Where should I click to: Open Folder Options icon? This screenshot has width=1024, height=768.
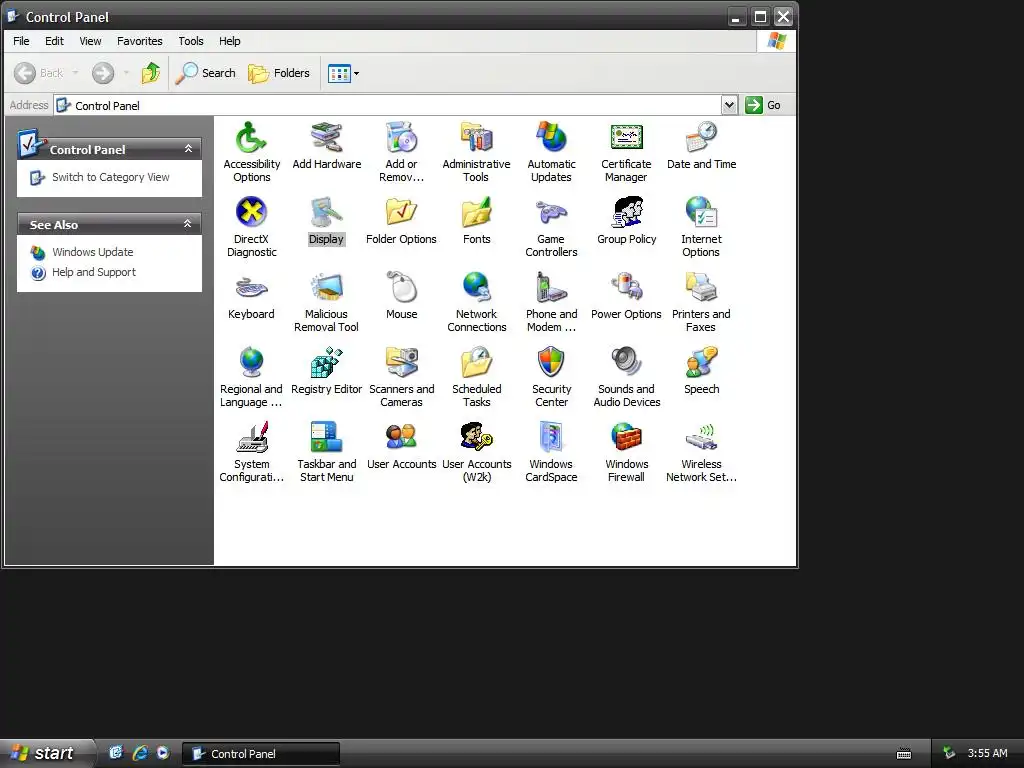[402, 213]
